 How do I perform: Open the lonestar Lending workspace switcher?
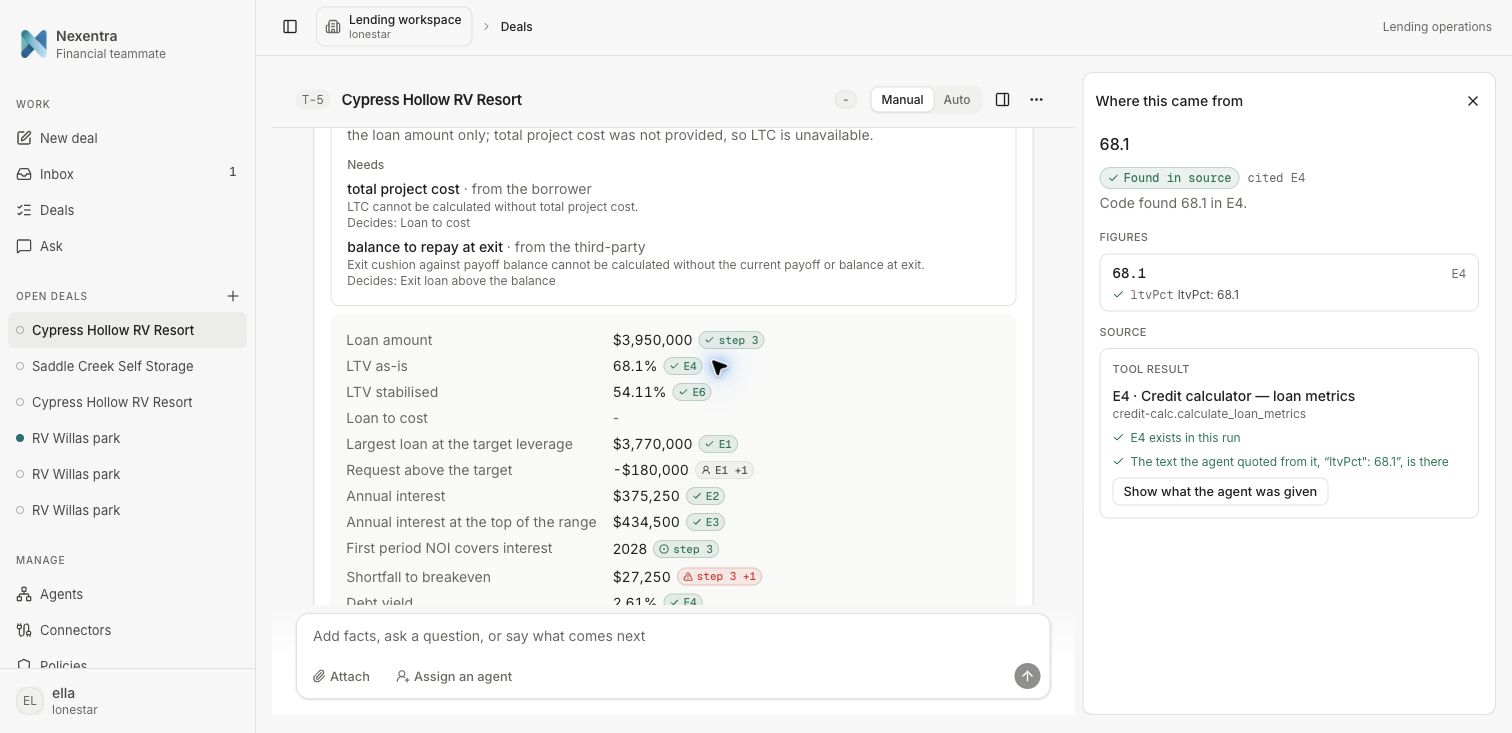(394, 27)
